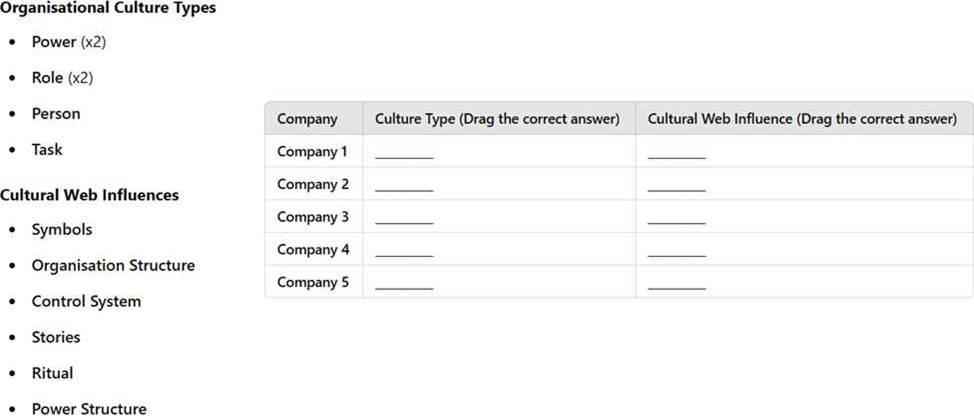Click Company 1 Cultural Web Influence blank
The image size is (974, 416).
click(x=676, y=155)
